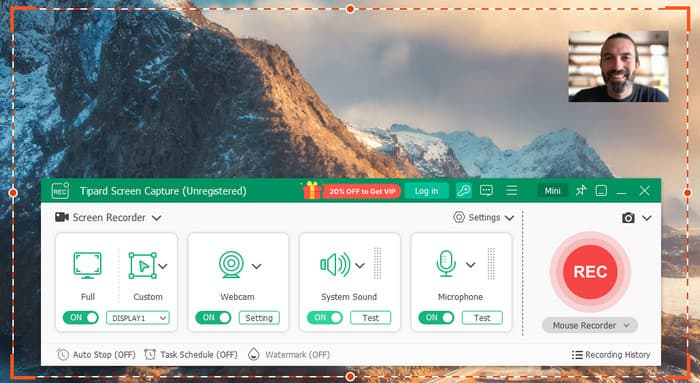Expand the Webcam source dropdown arrow
The height and width of the screenshot is (383, 700).
pos(256,266)
